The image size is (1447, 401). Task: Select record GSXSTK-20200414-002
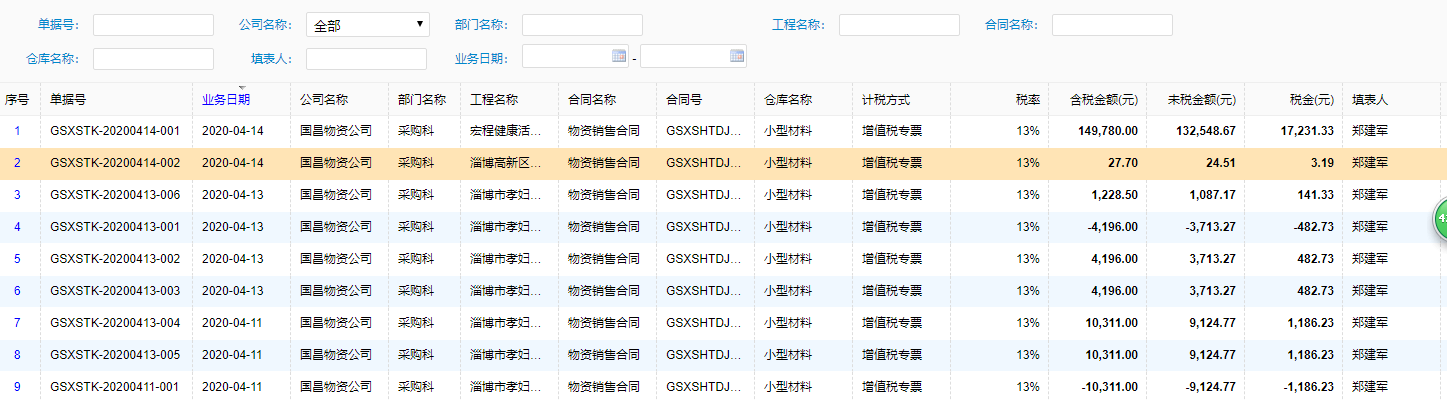pyautogui.click(x=115, y=162)
